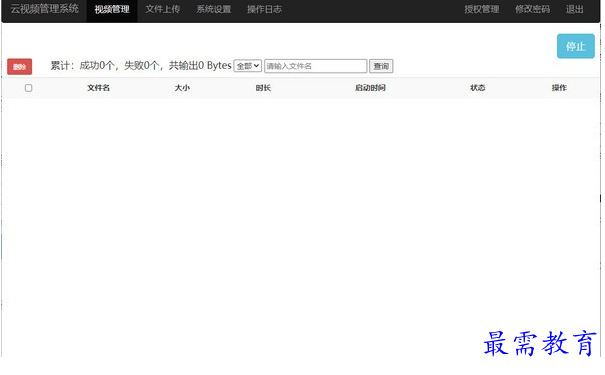Log out via the 退出 link
The width and height of the screenshot is (605, 375).
(575, 9)
